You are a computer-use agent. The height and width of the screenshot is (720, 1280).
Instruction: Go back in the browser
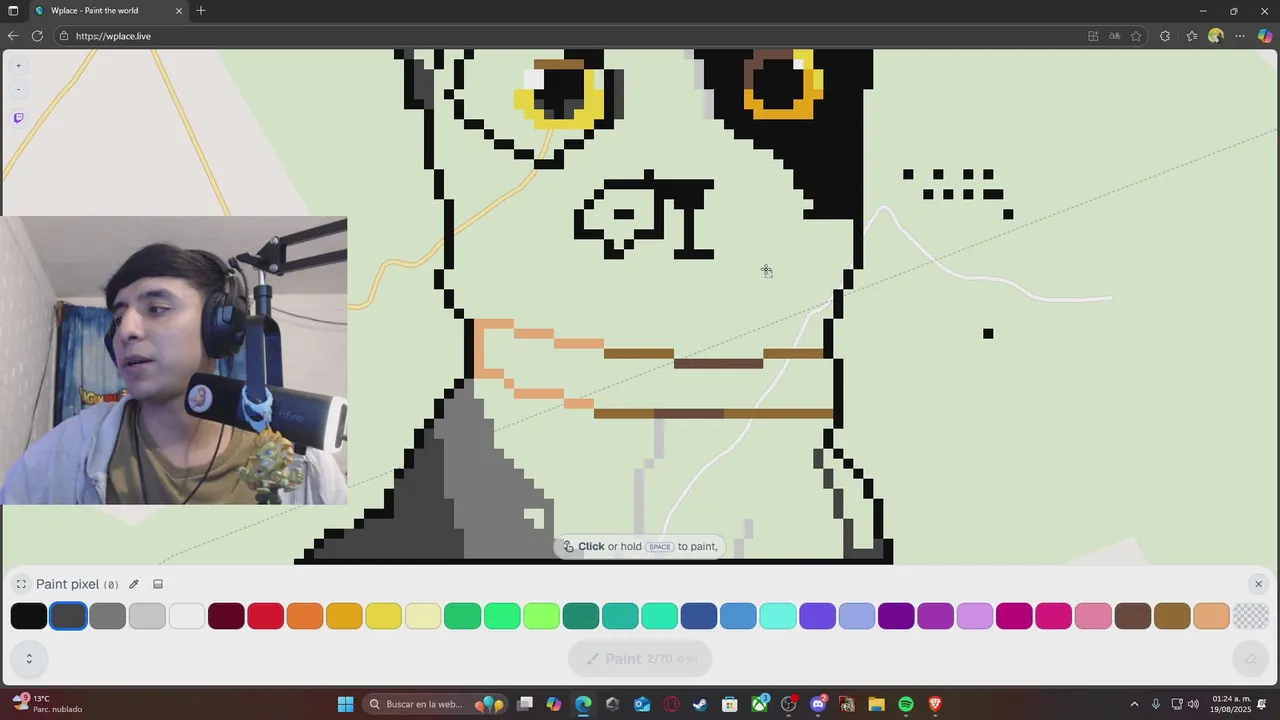tap(13, 36)
